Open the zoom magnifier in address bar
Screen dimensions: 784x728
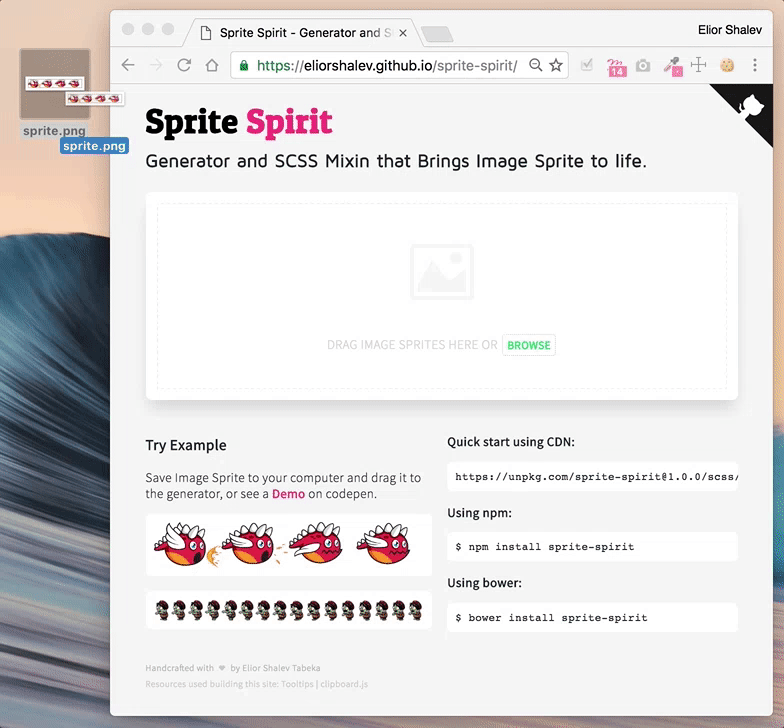point(536,65)
